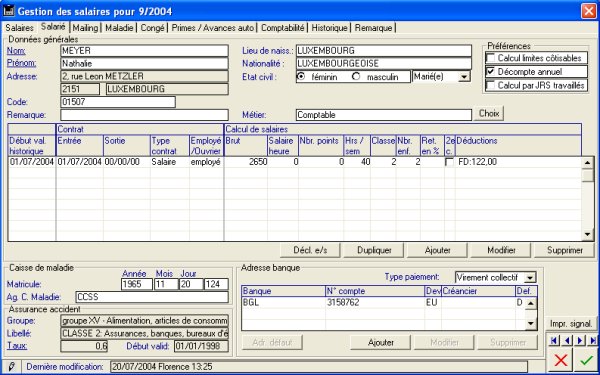Enable Calcul par JRS travaillés checkbox
600x375 pixels.
(x=491, y=85)
